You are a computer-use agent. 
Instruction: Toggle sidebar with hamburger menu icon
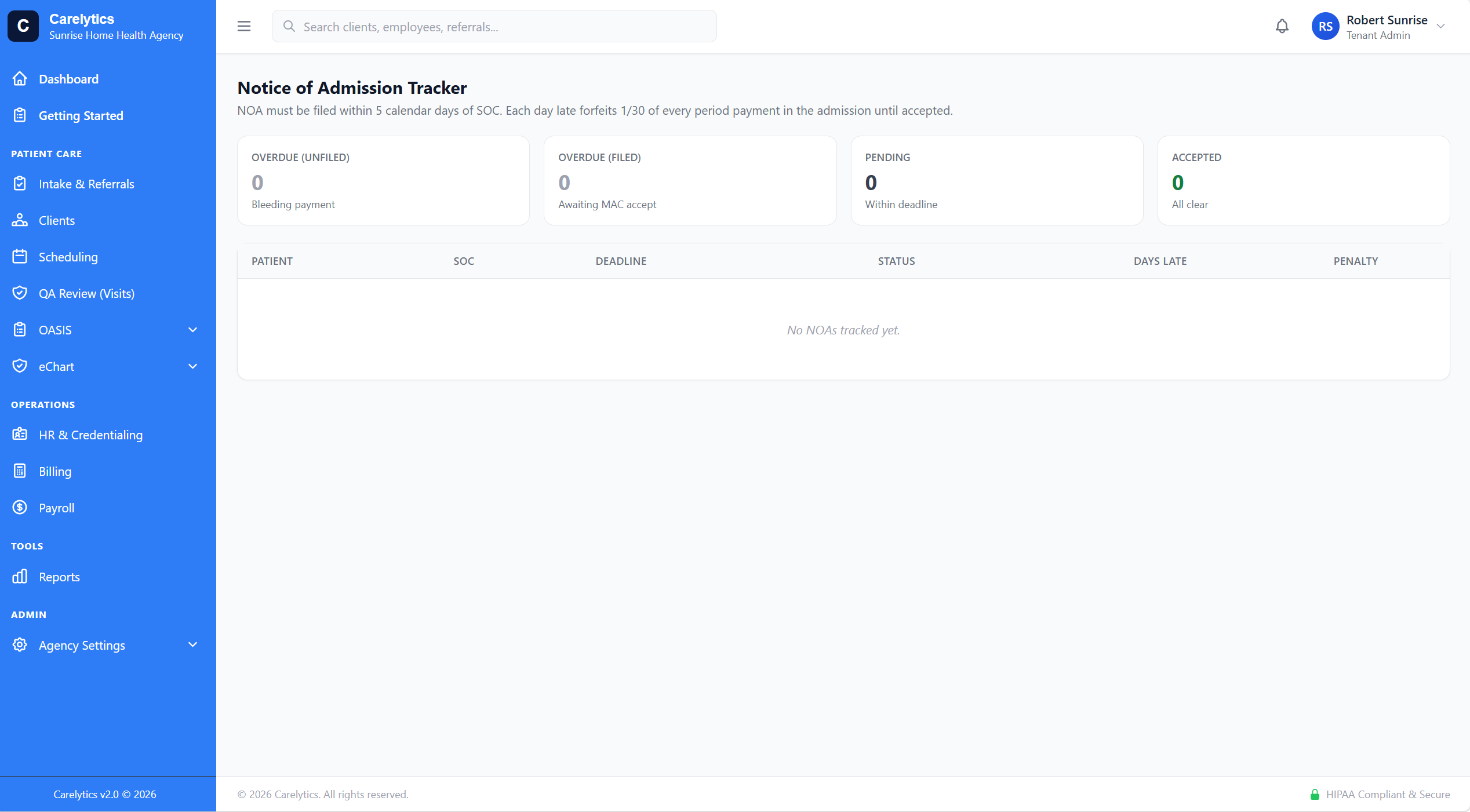(x=244, y=26)
